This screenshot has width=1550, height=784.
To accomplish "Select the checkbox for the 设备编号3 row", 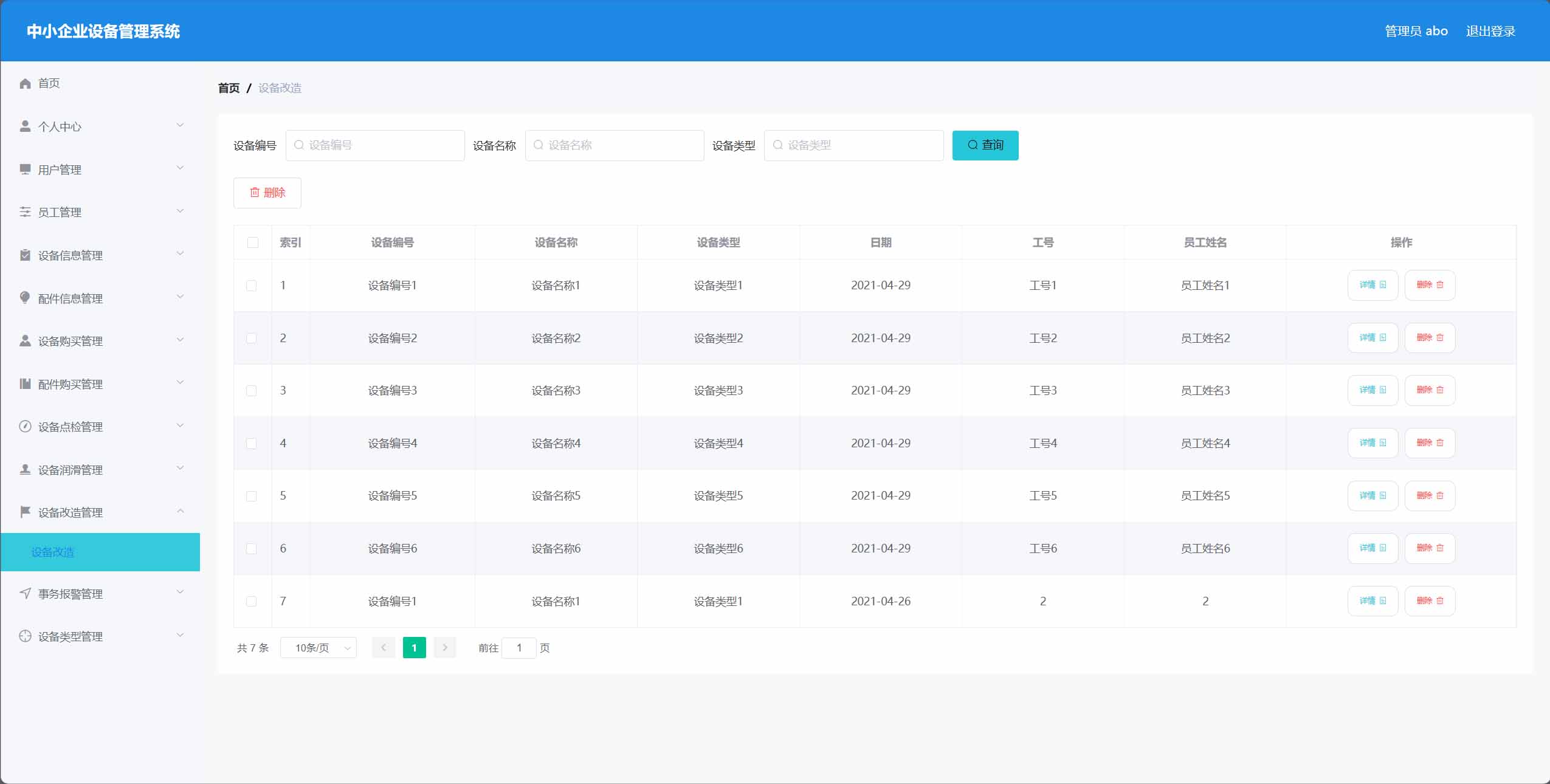I will pos(251,391).
